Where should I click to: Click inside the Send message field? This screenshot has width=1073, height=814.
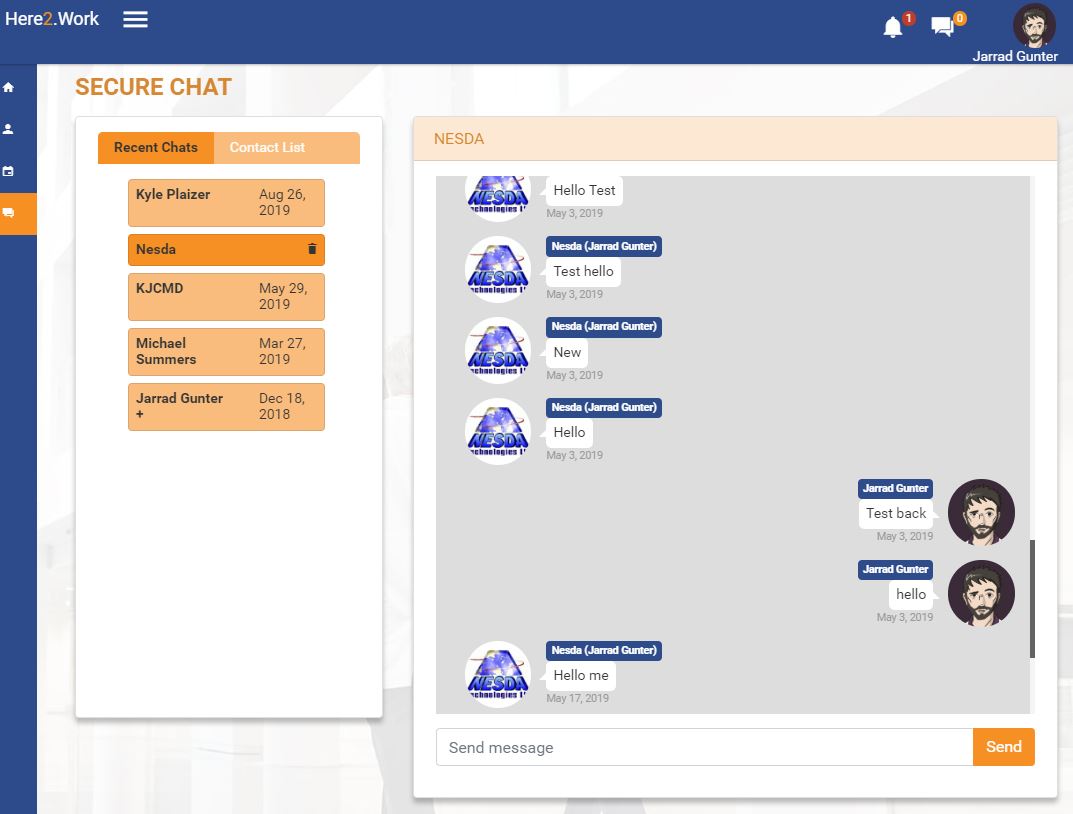[700, 747]
